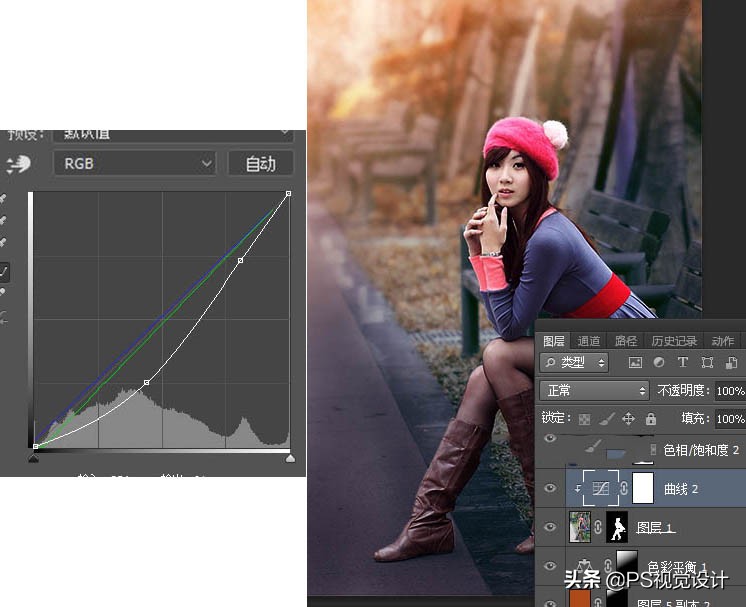
Task: Click the orange thumbnail of 图层 5 副本 2
Action: coord(580,598)
